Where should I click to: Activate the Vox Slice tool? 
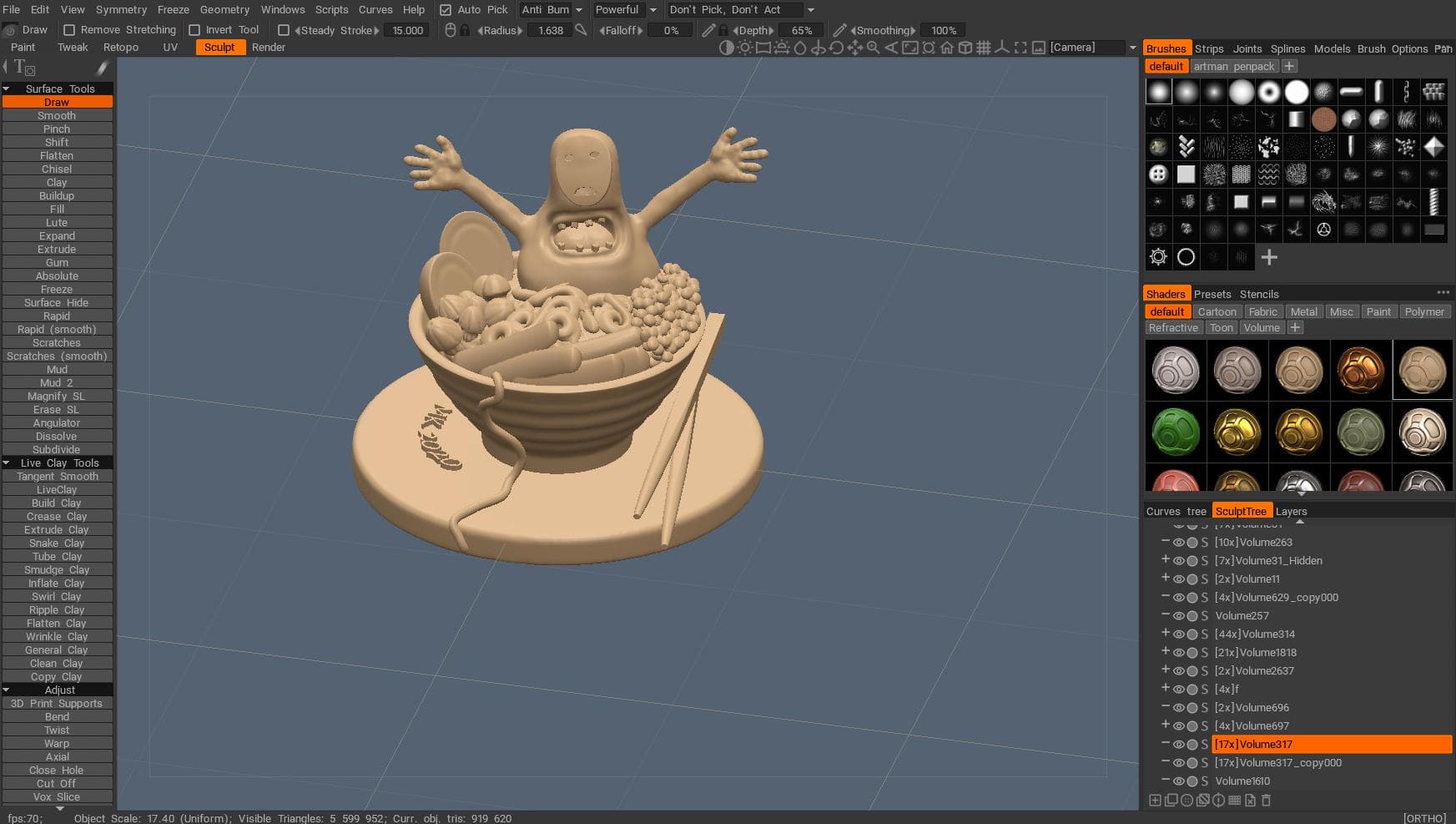click(57, 796)
